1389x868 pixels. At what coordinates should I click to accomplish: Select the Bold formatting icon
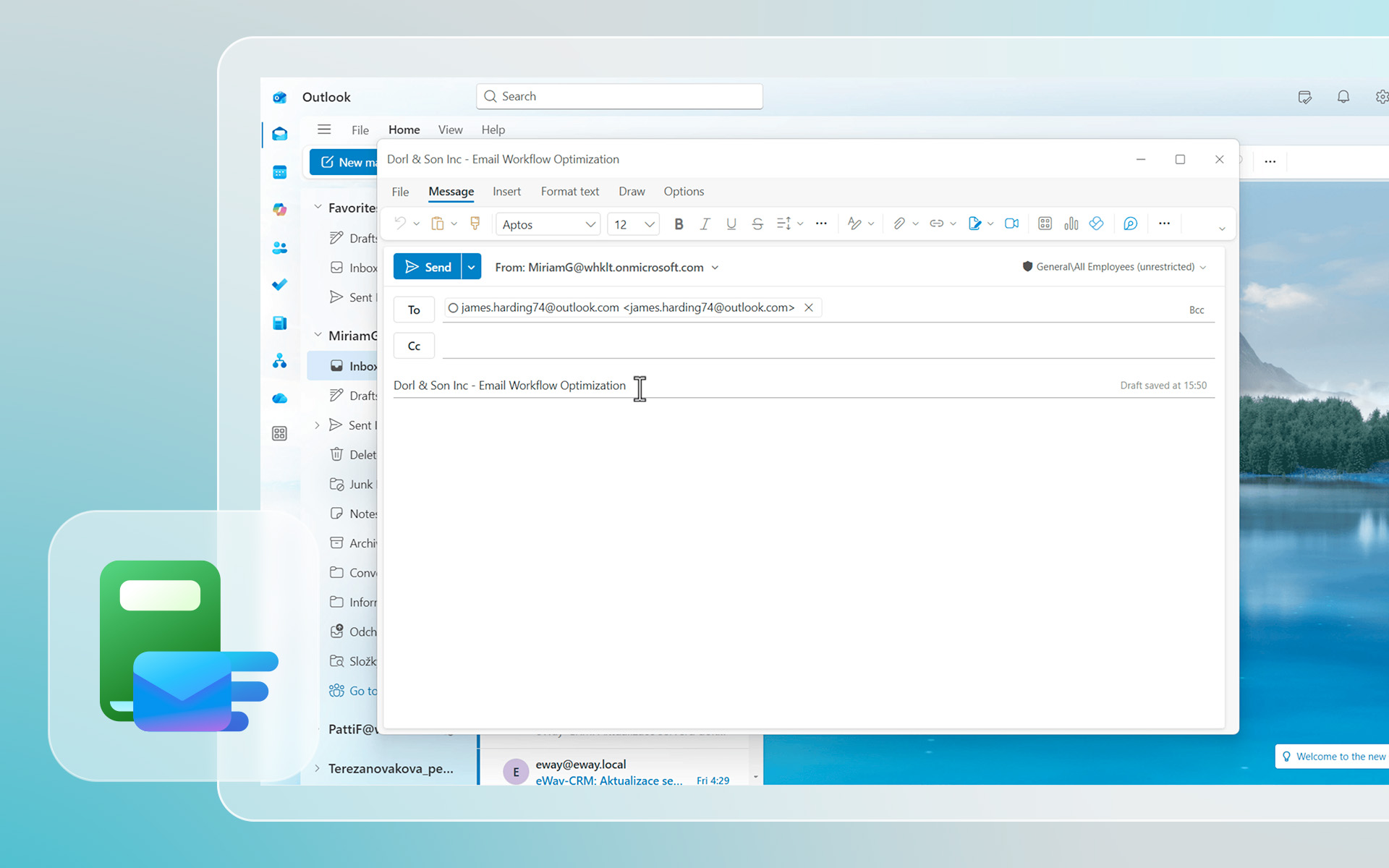(x=679, y=224)
